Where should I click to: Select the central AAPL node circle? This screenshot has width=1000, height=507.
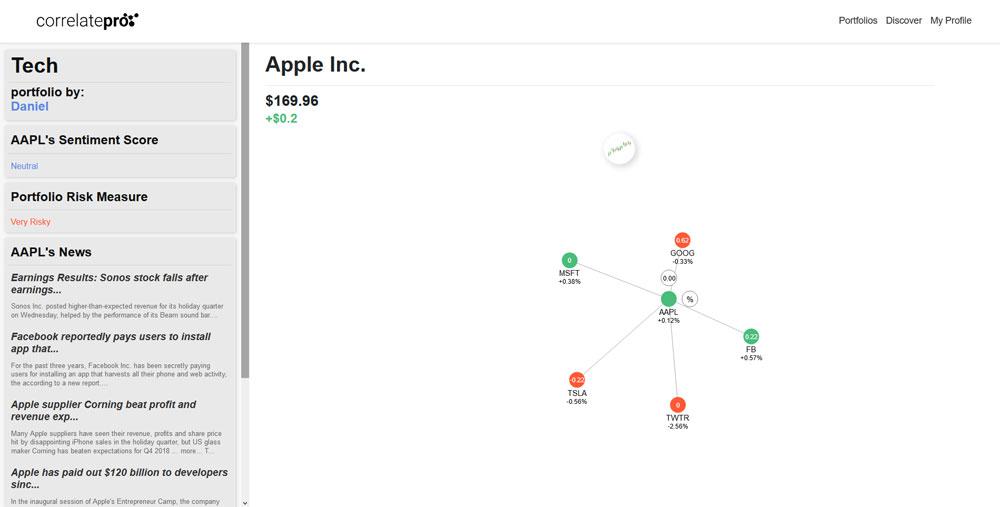coord(668,298)
